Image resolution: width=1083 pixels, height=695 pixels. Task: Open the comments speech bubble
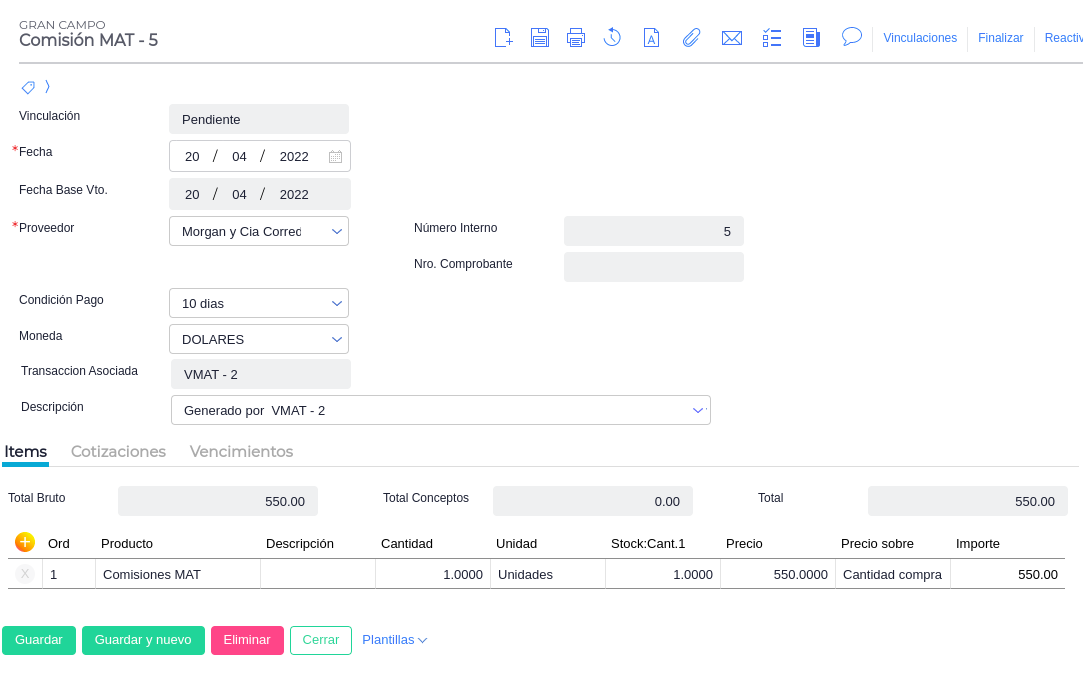852,37
